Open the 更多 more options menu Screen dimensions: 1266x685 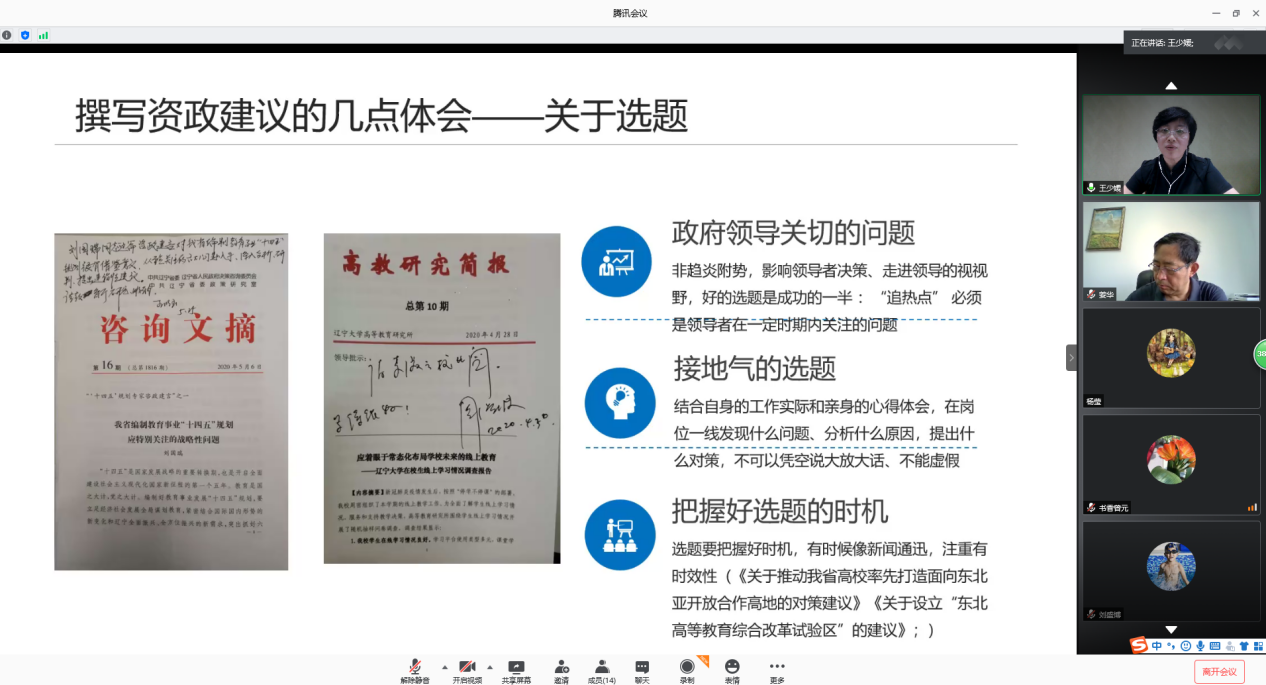click(777, 671)
